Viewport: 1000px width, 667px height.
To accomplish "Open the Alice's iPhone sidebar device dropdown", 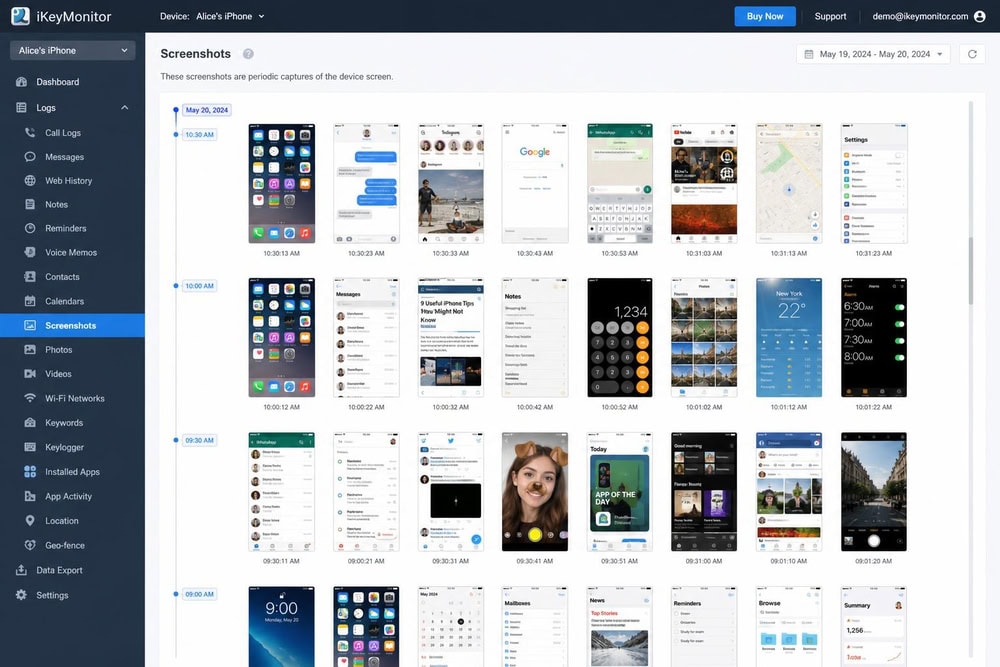I will 73,50.
